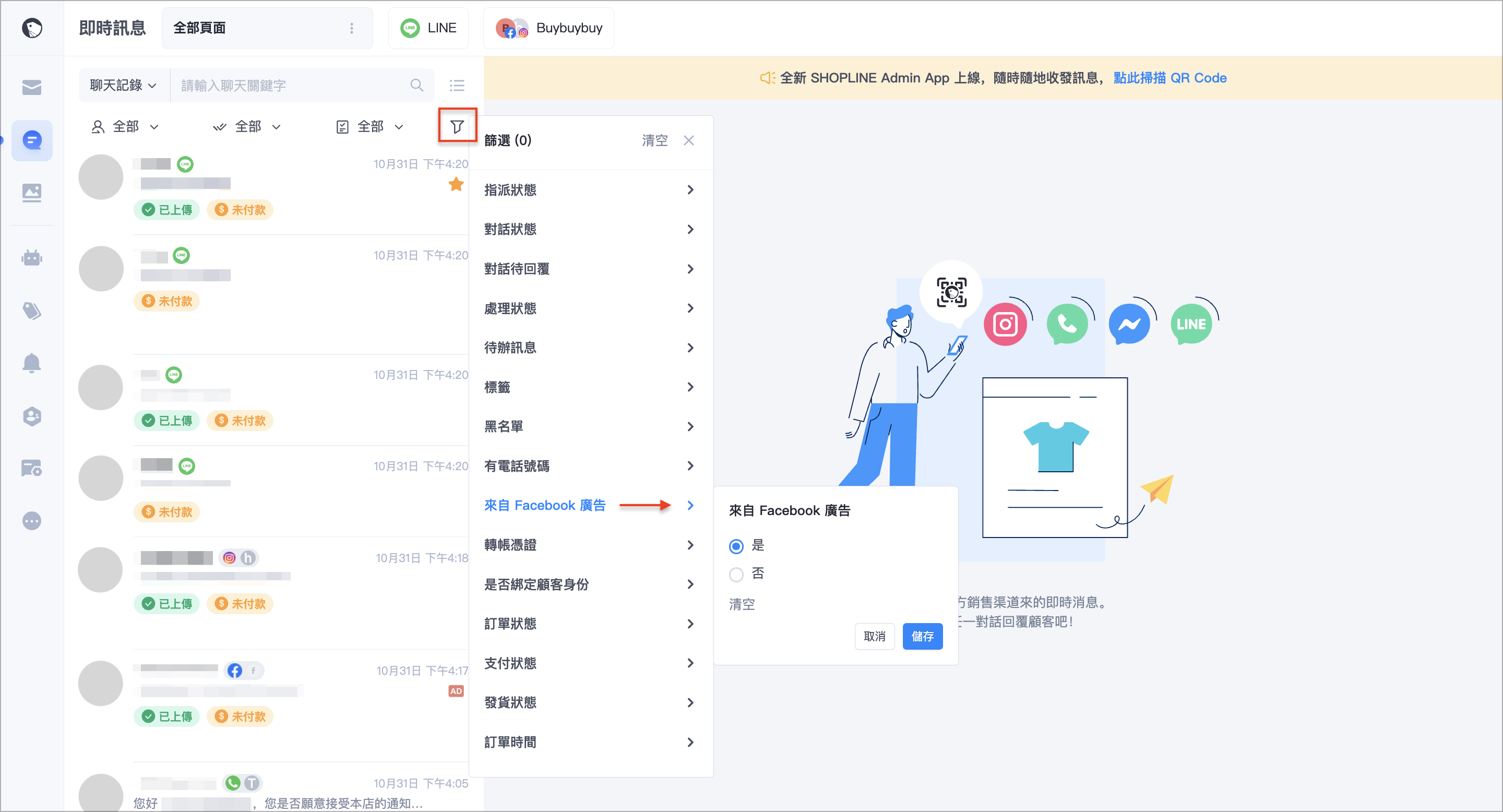The height and width of the screenshot is (812, 1503).
Task: Open the tags sidebar icon
Action: [x=31, y=311]
